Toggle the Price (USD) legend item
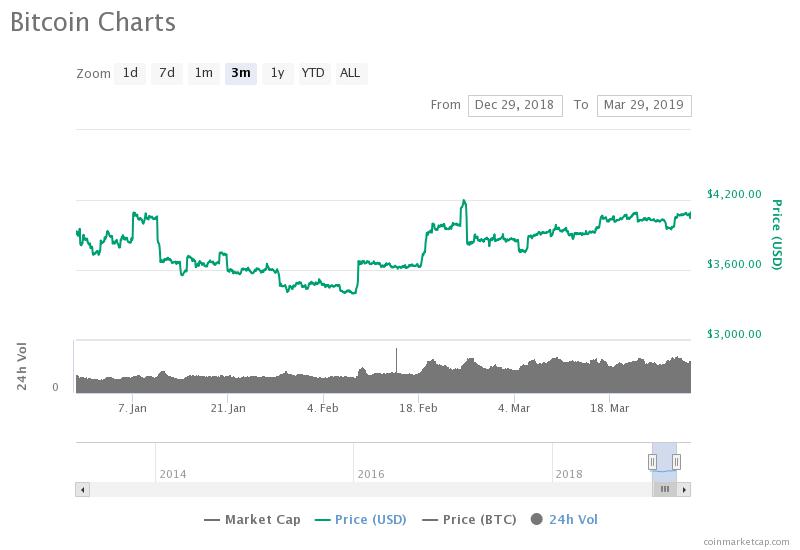Screen dimensions: 800x550 [x=363, y=519]
